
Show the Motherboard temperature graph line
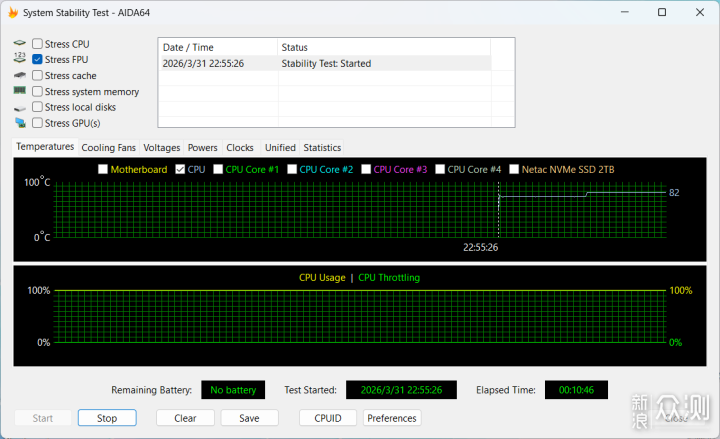(103, 169)
